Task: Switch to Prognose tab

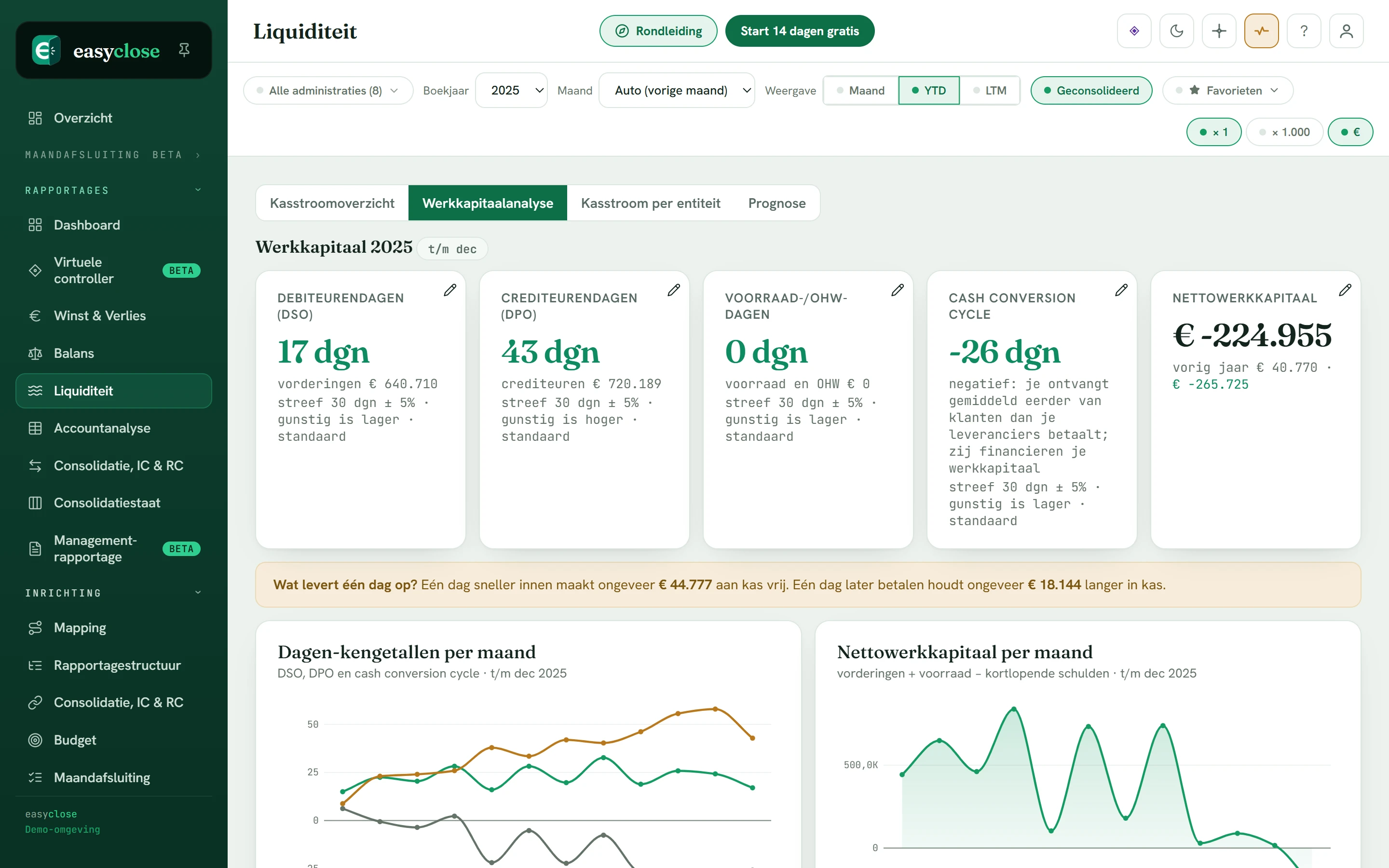Action: pos(776,203)
